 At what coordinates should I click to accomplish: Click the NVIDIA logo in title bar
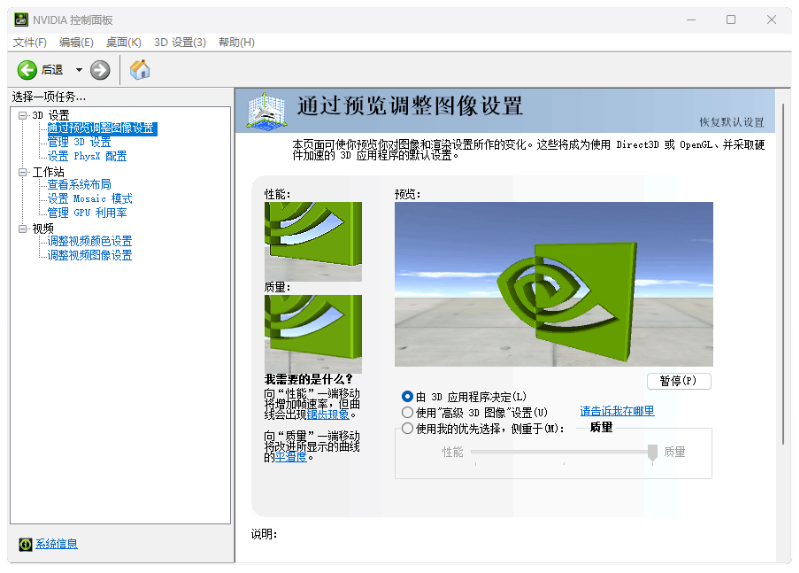[20, 19]
